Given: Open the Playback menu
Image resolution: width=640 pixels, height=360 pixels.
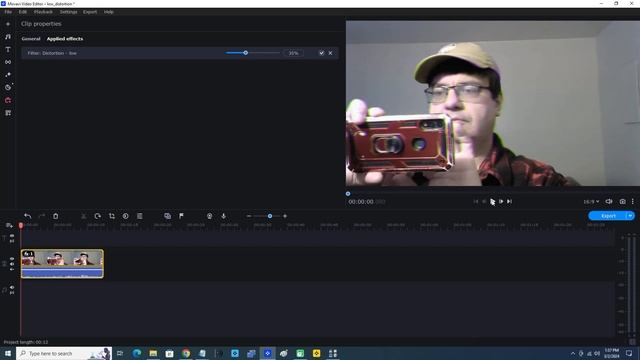Looking at the screenshot, I should 43,12.
